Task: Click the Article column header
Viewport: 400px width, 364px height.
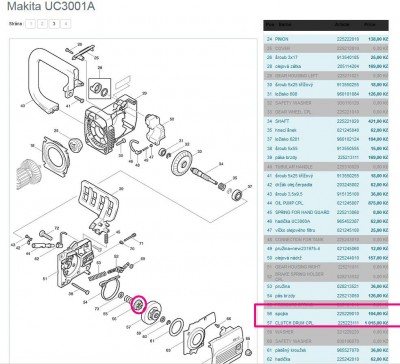Action: [342, 24]
